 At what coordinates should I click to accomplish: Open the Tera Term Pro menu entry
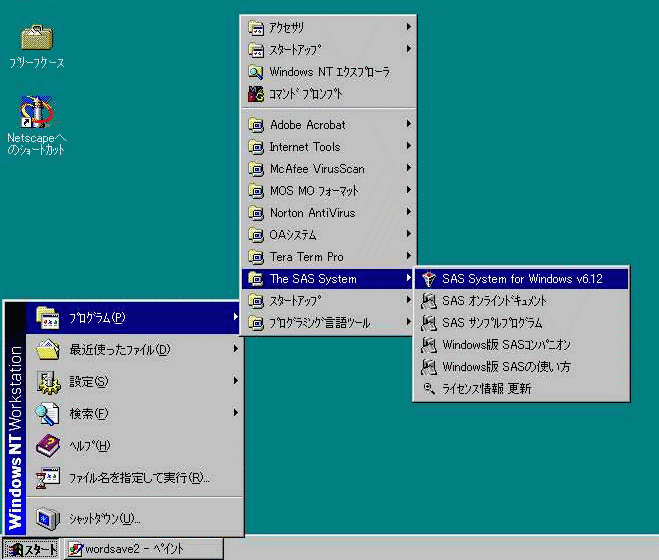click(306, 257)
